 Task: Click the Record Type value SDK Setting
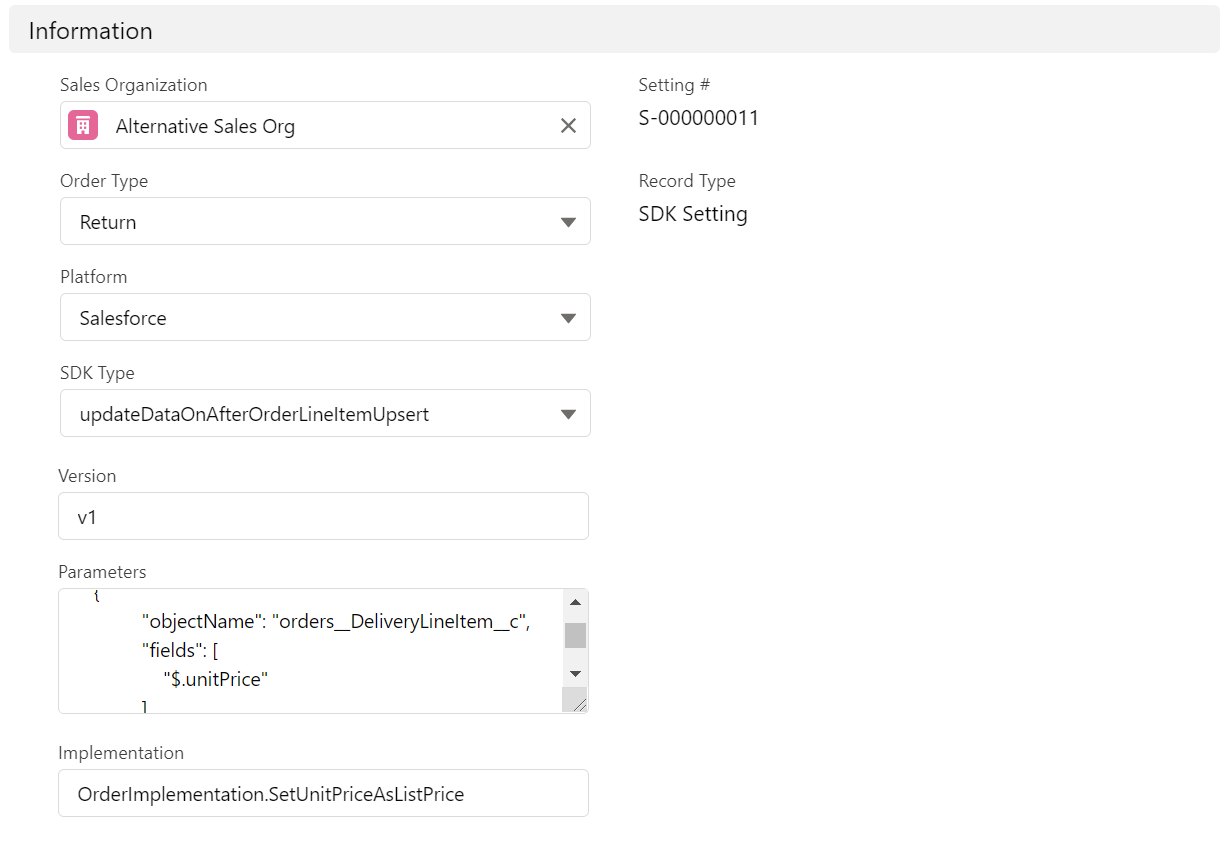[692, 214]
